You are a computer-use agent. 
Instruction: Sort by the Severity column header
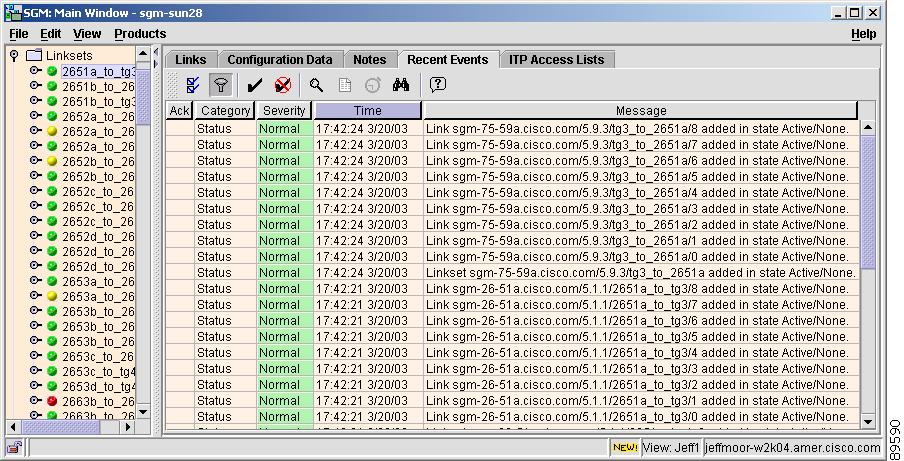pos(284,111)
